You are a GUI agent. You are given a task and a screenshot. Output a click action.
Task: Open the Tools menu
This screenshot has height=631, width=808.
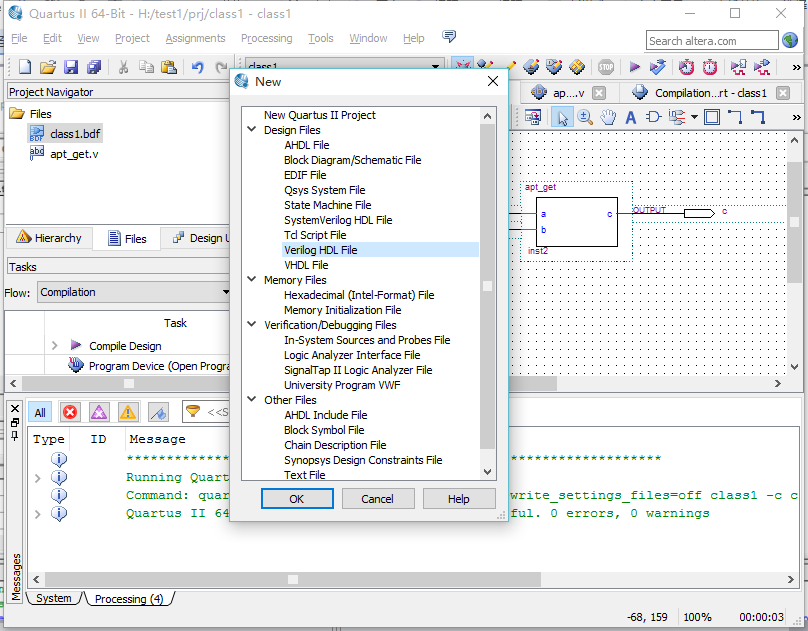pyautogui.click(x=321, y=38)
